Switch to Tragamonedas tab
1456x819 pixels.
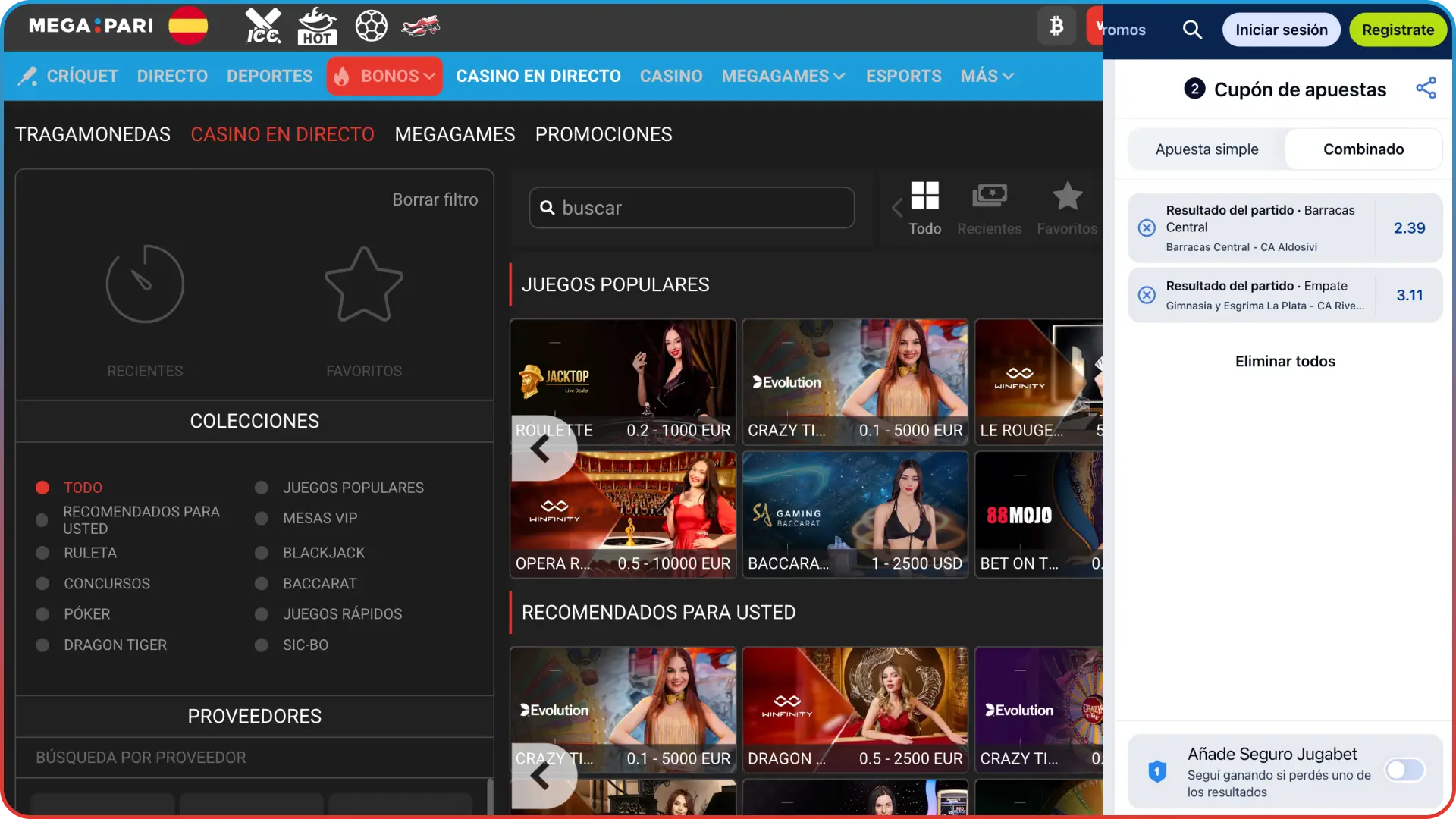[x=93, y=134]
